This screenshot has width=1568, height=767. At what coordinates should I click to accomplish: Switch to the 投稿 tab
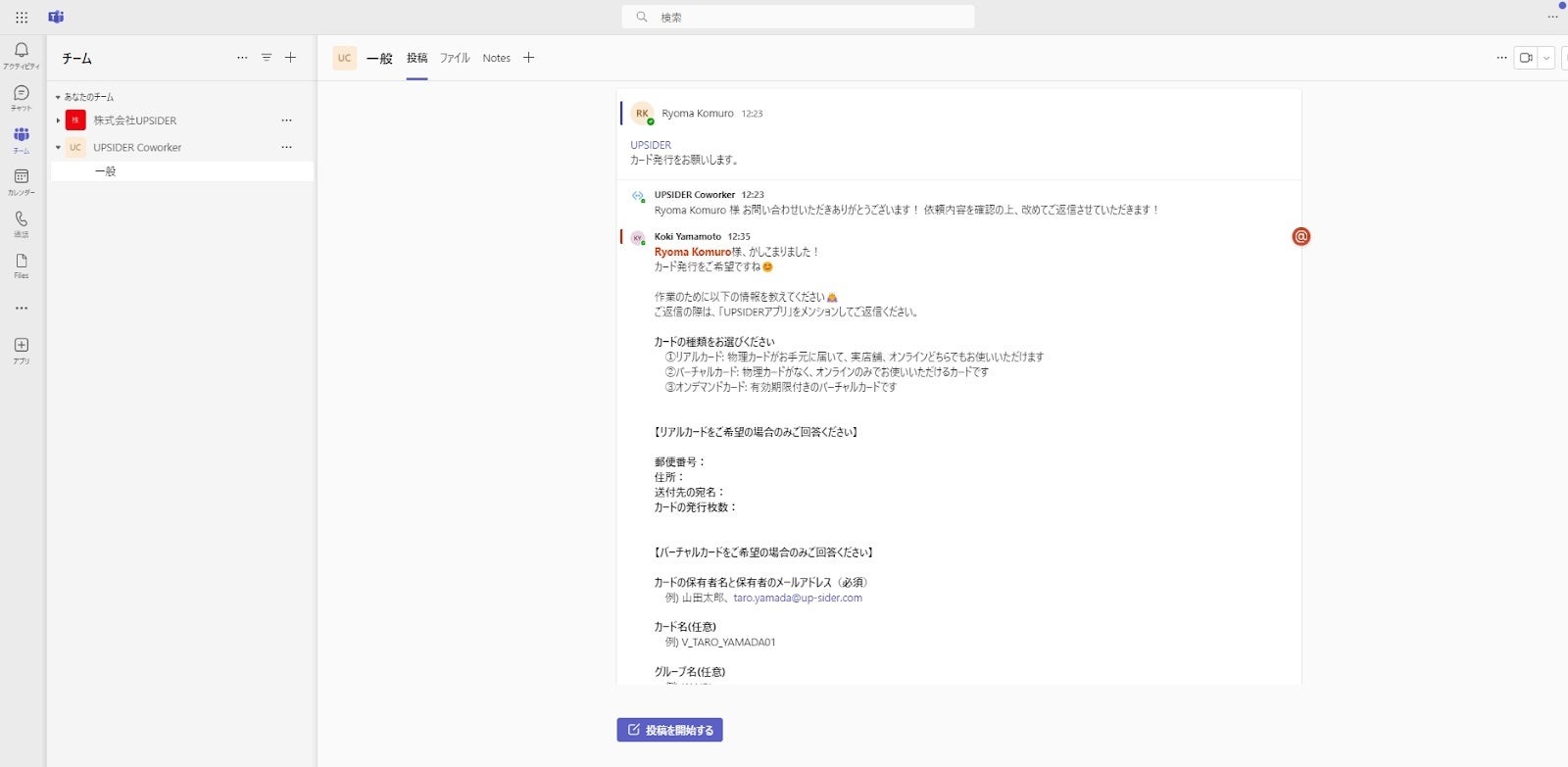pyautogui.click(x=416, y=58)
